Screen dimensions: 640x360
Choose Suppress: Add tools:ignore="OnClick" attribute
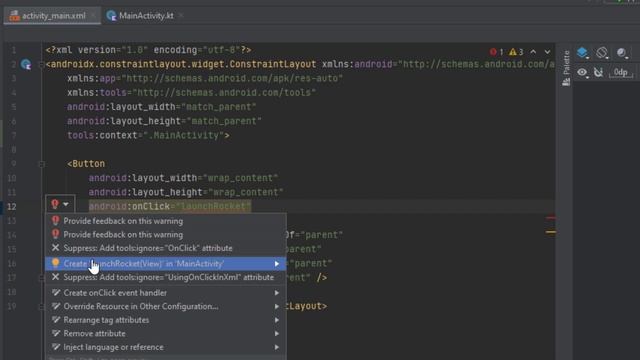tap(166, 248)
